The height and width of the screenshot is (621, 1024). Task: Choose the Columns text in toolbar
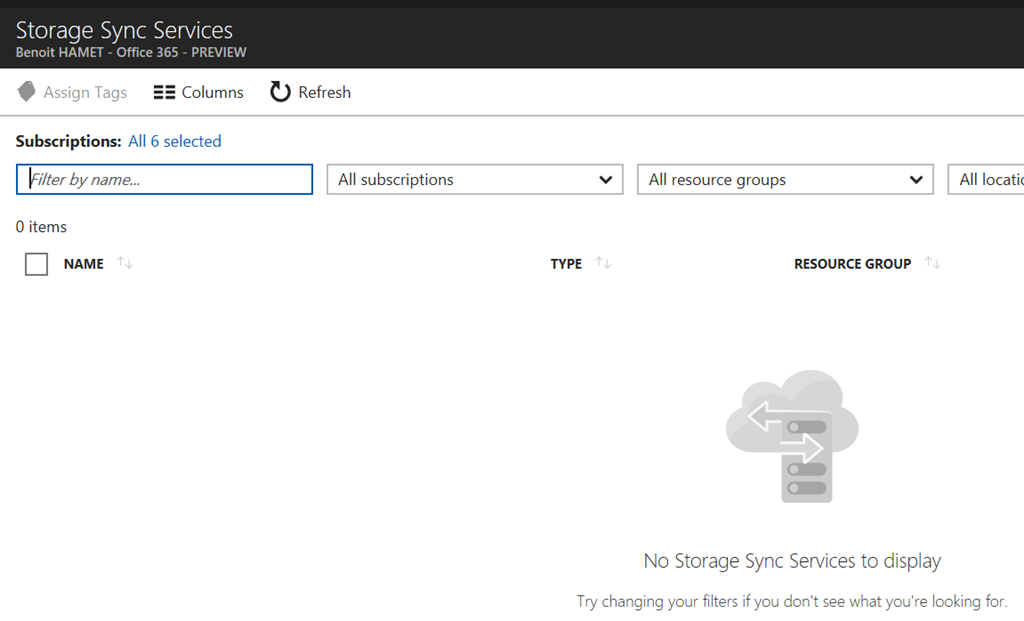click(x=212, y=92)
